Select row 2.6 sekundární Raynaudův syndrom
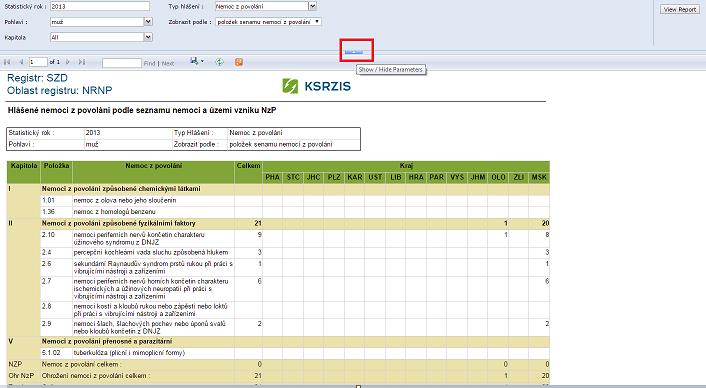Image resolution: width=706 pixels, height=388 pixels. [295, 267]
